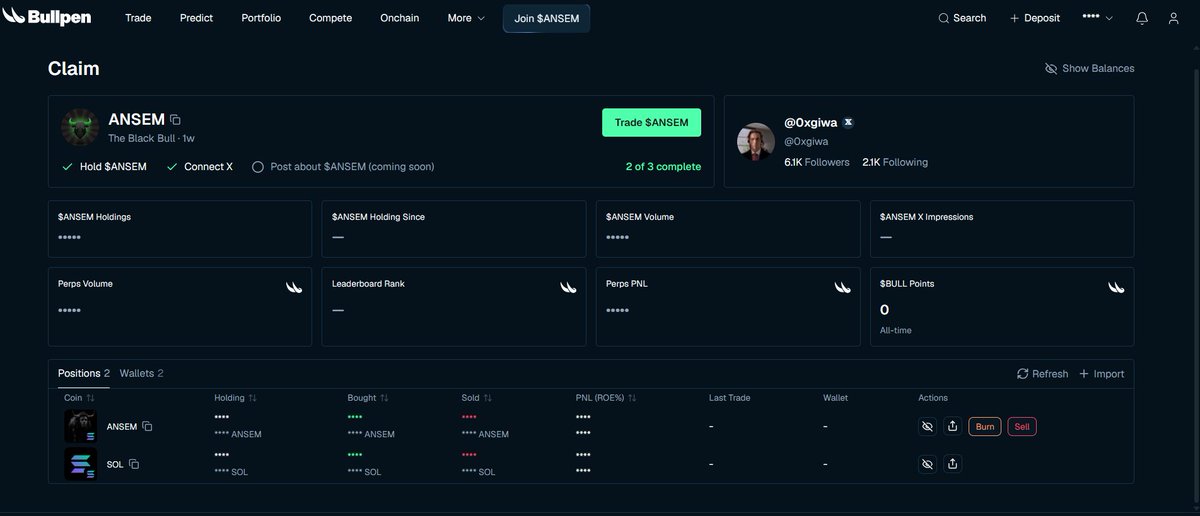Copy the ANSEM address in the positions row
The height and width of the screenshot is (516, 1200).
pyautogui.click(x=147, y=426)
